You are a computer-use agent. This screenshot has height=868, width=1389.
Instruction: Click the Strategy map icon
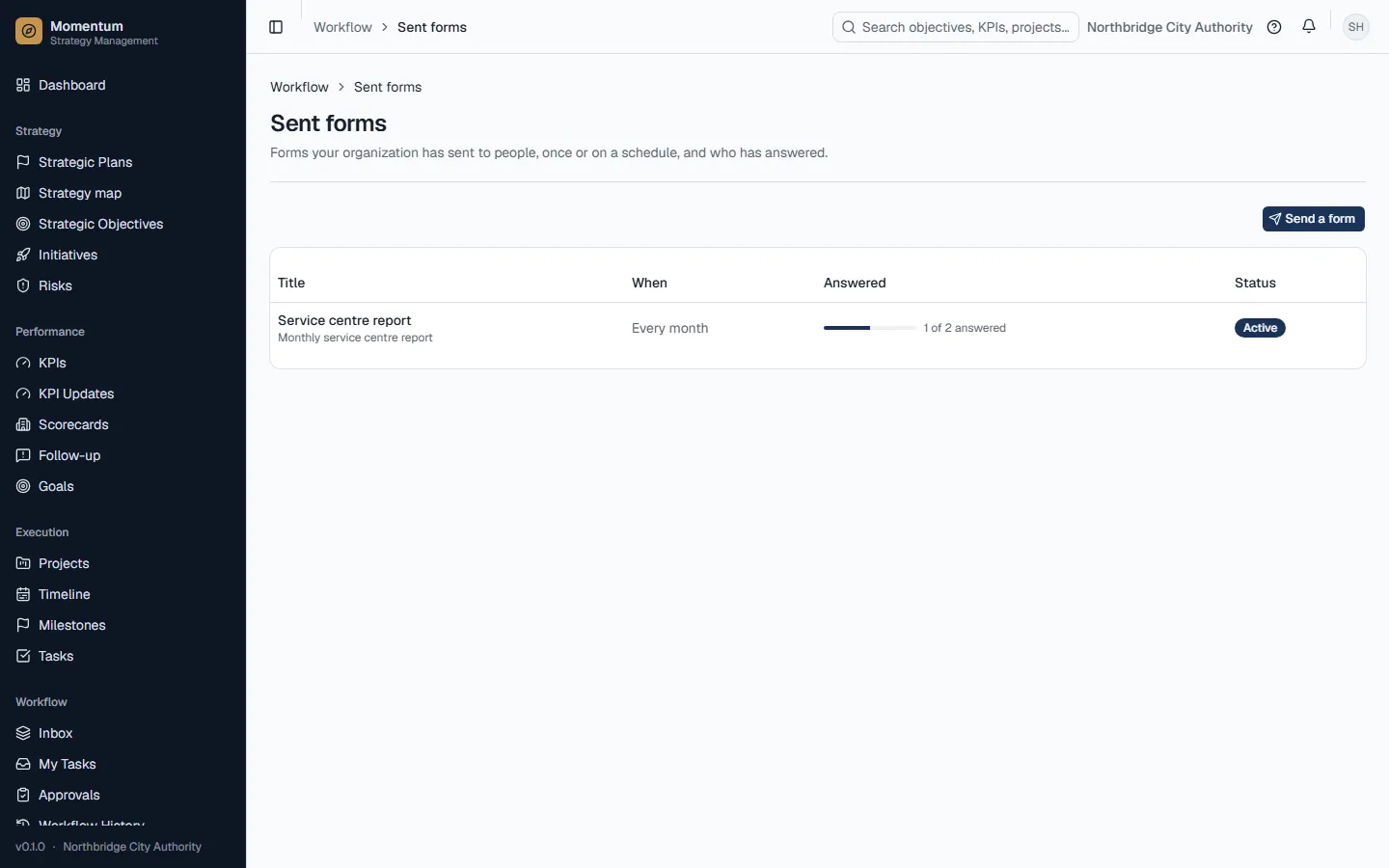(x=23, y=193)
